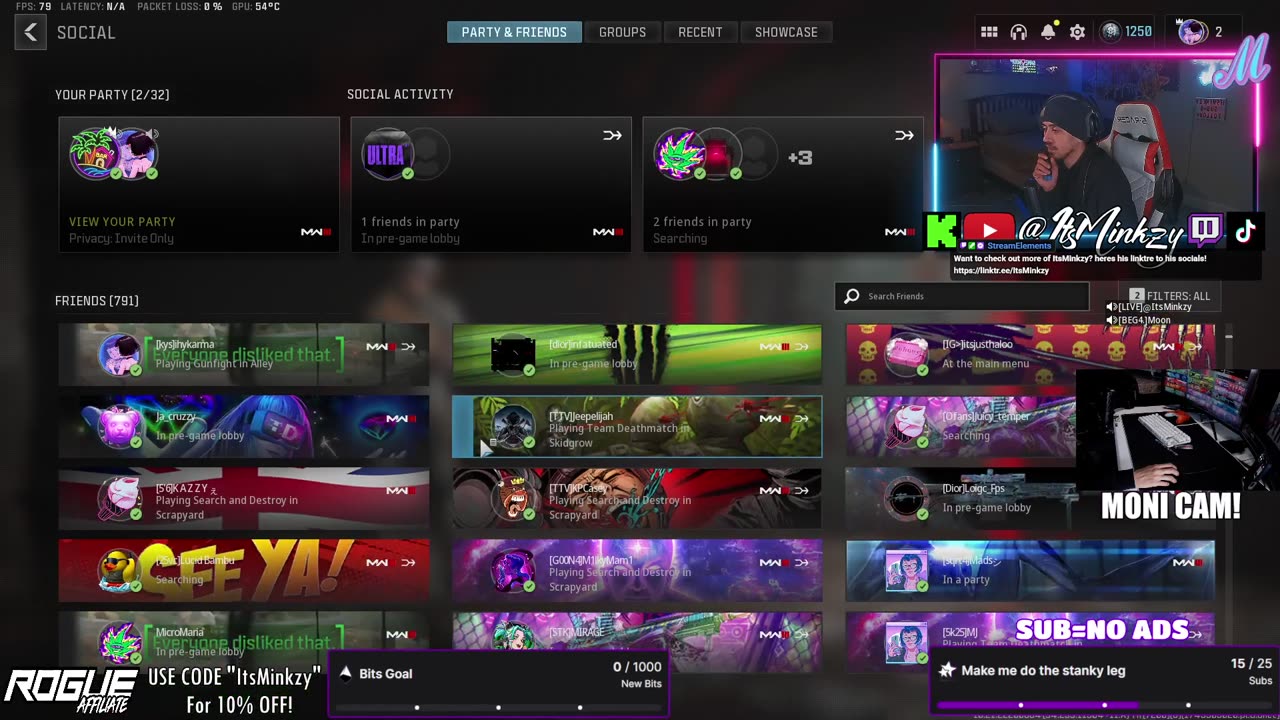Click the join arrow on [G00N4]M1lkyMam1's card
Screen dimensions: 1280x720
(x=801, y=563)
